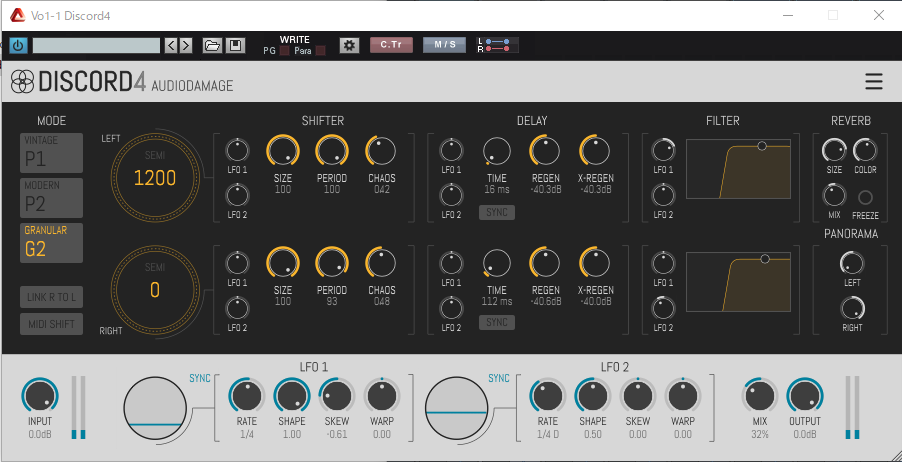Click panorama RIGHT knob
This screenshot has width=902, height=462.
click(x=852, y=308)
